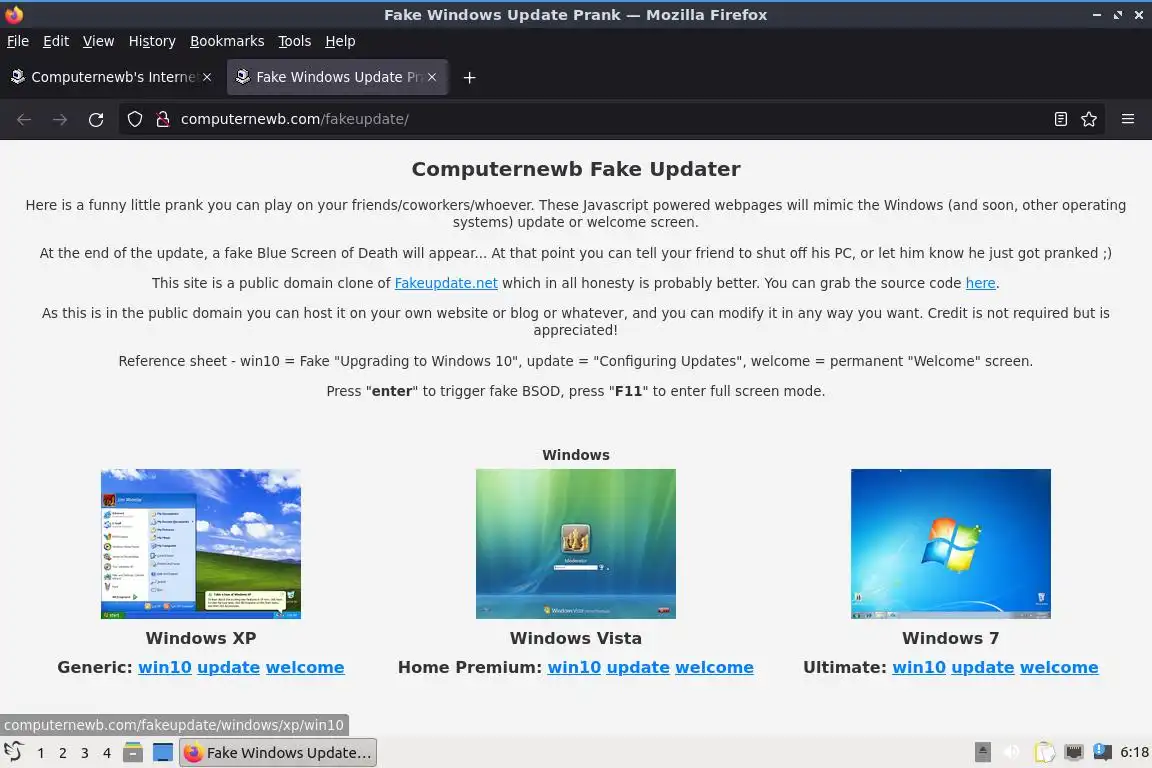Switch to workspace 4

(x=107, y=753)
